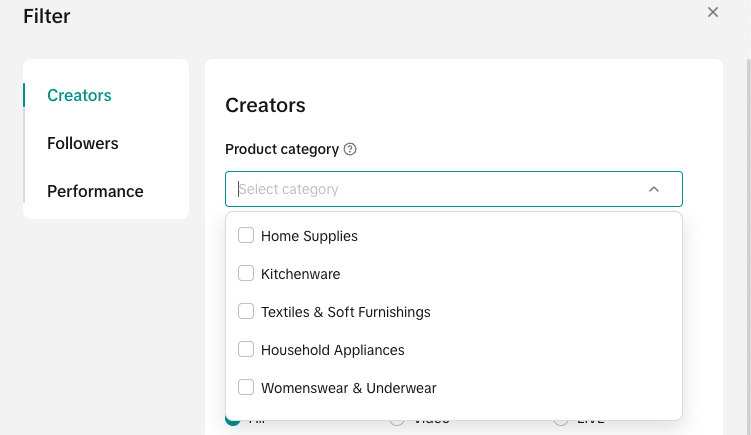751x435 pixels.
Task: Tick the Household Appliances checkbox box
Action: tap(246, 350)
